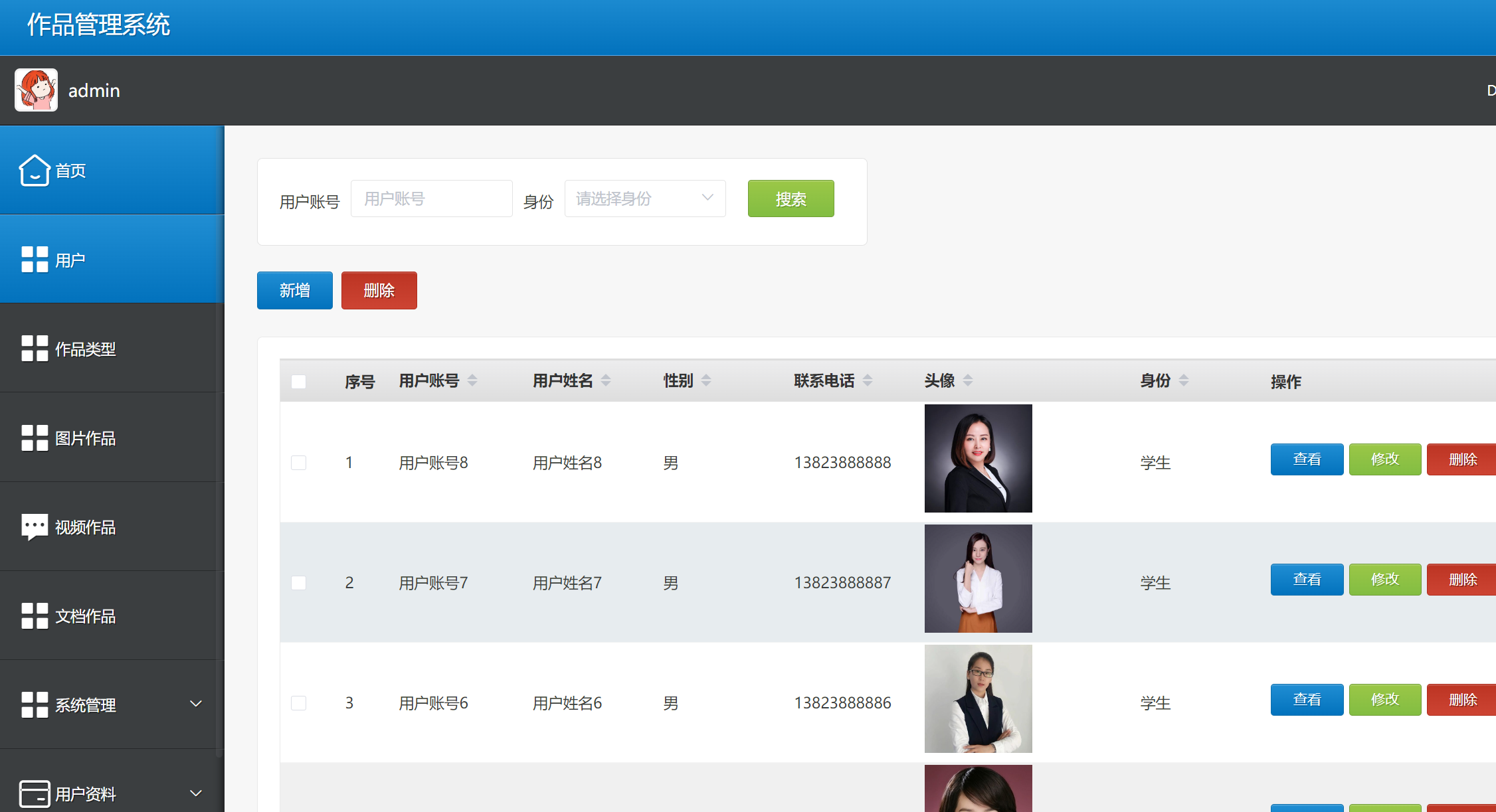Click the grid icon beside 图片作品
This screenshot has width=1496, height=812.
[x=35, y=438]
